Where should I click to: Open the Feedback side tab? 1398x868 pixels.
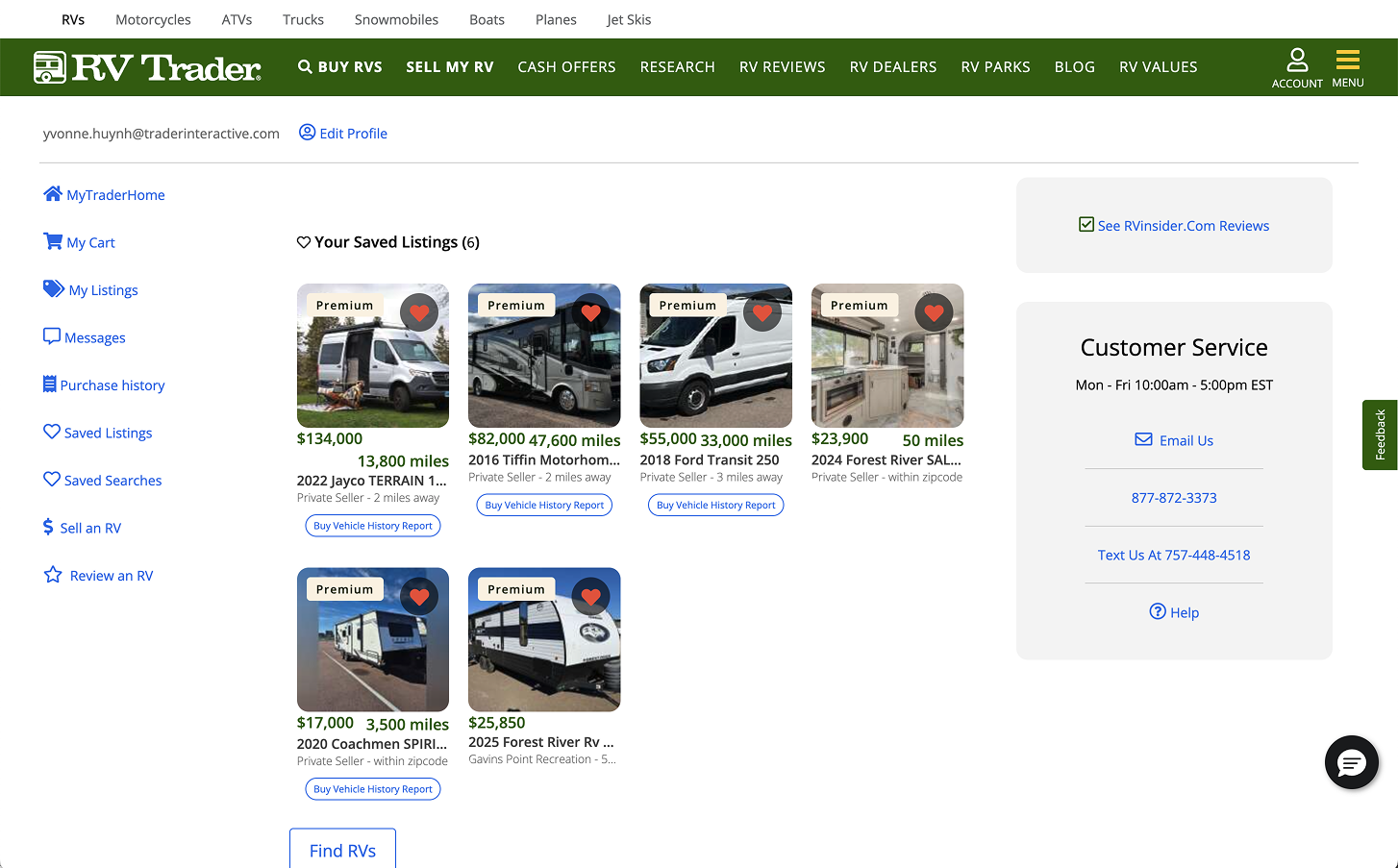1380,434
